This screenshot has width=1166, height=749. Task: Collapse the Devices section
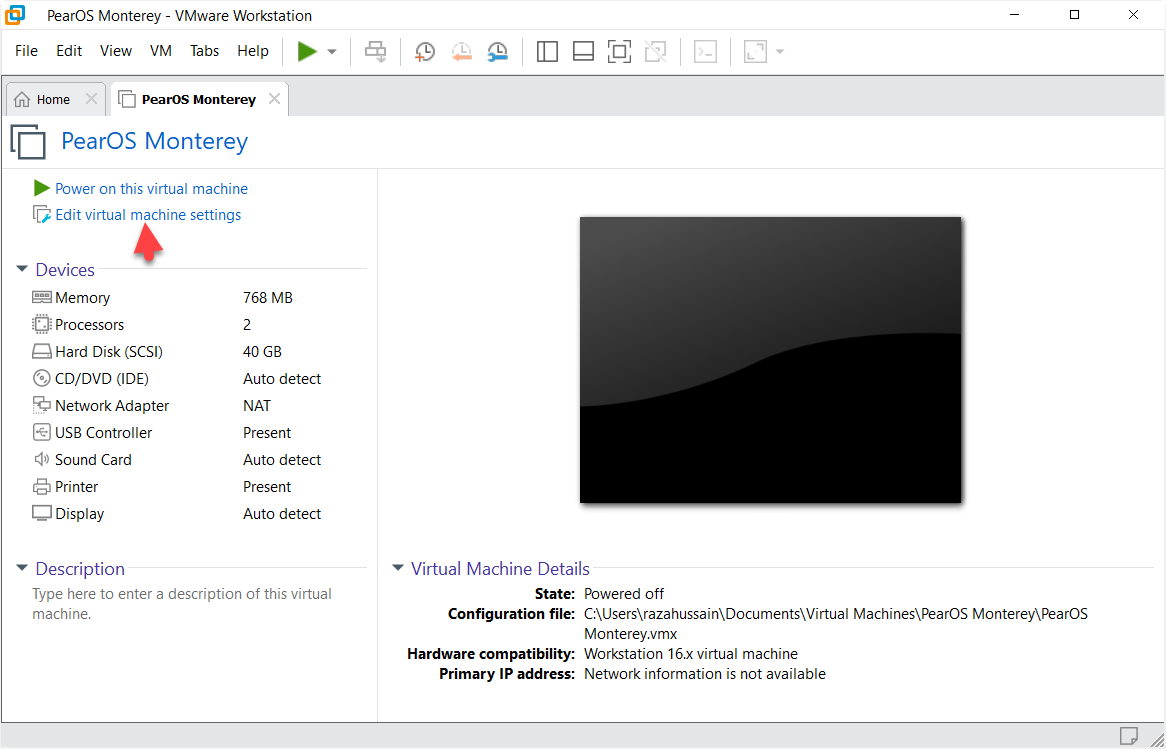point(22,270)
